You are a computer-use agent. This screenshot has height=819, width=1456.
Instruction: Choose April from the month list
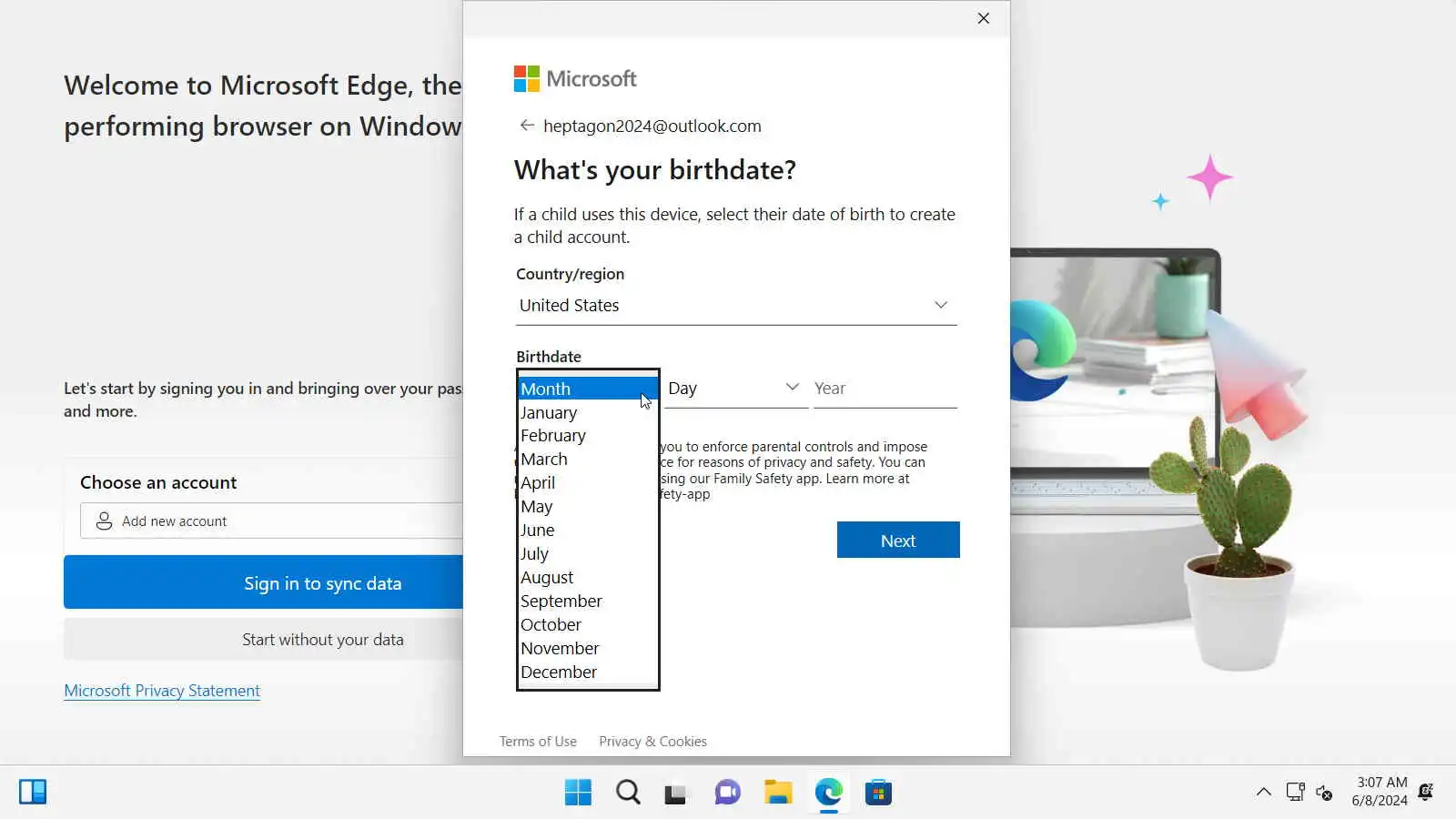(x=588, y=483)
